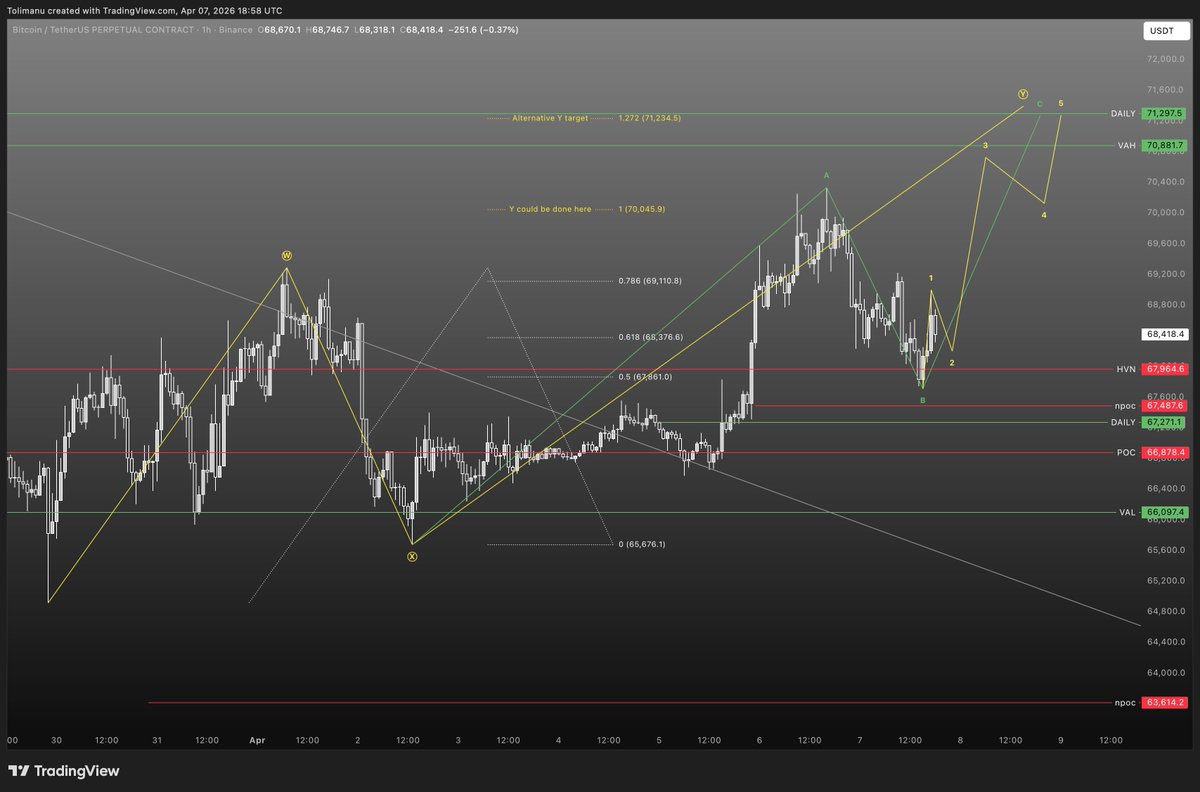
Task: Click 64,400.0 on the price axis
Action: [1165, 641]
